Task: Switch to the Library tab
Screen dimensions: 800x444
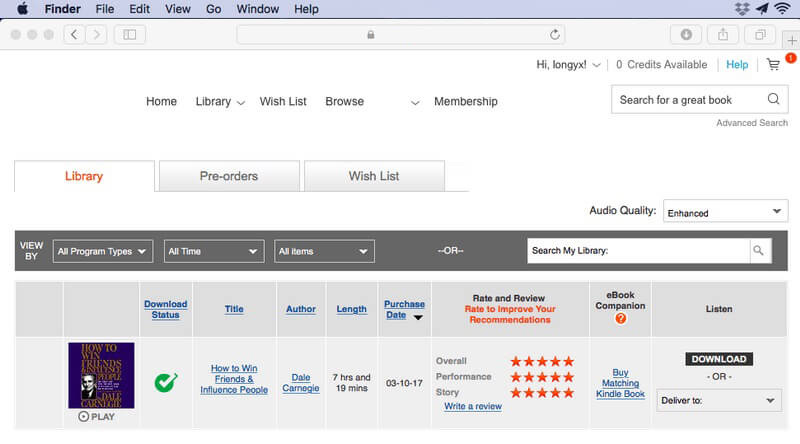Action: click(x=84, y=176)
